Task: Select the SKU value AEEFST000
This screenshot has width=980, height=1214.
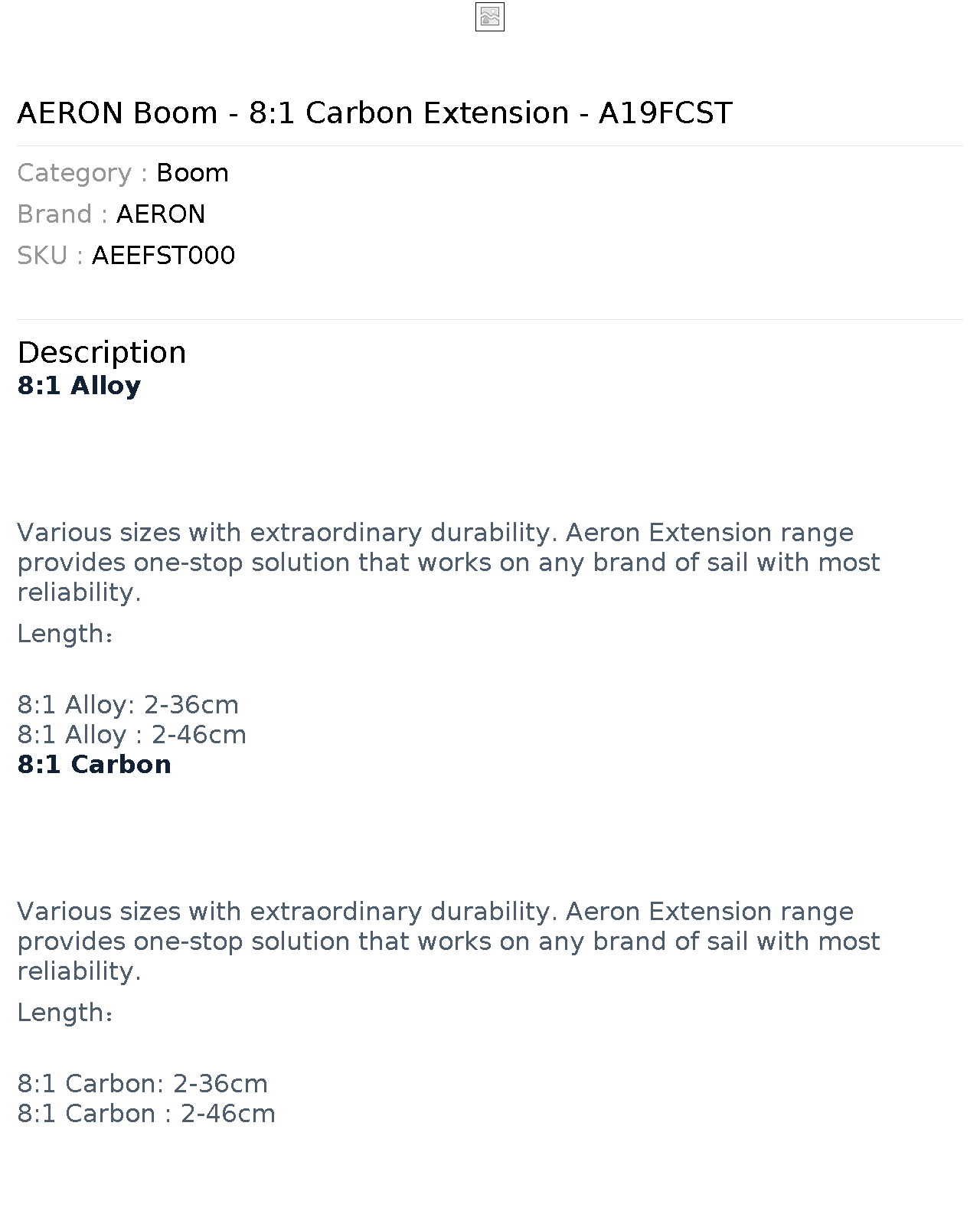Action: [163, 256]
